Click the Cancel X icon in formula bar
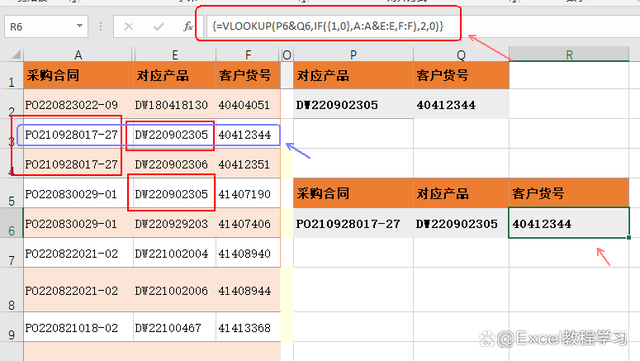The image size is (640, 361). point(129,27)
